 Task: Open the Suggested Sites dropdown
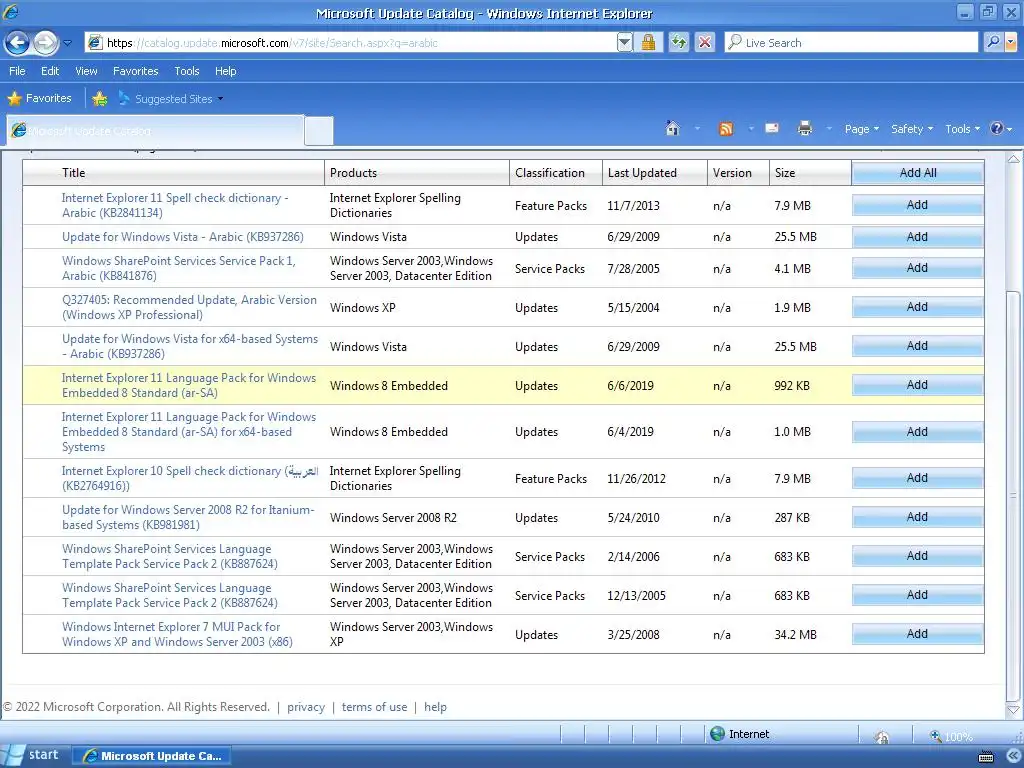171,99
